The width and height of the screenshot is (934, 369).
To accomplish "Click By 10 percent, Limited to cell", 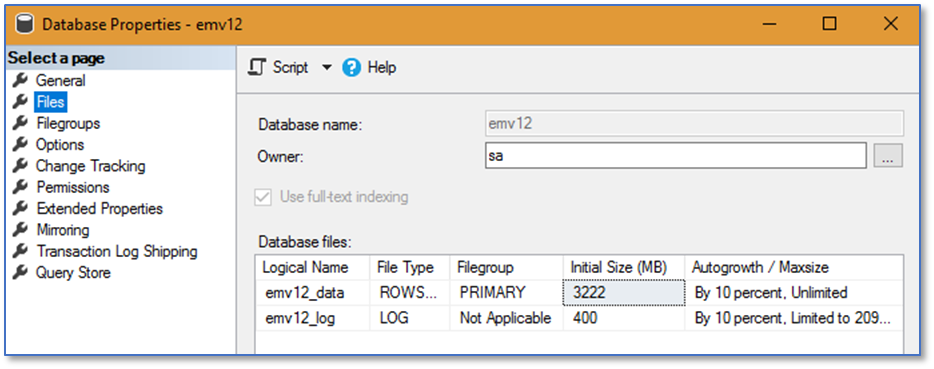I will (x=794, y=318).
